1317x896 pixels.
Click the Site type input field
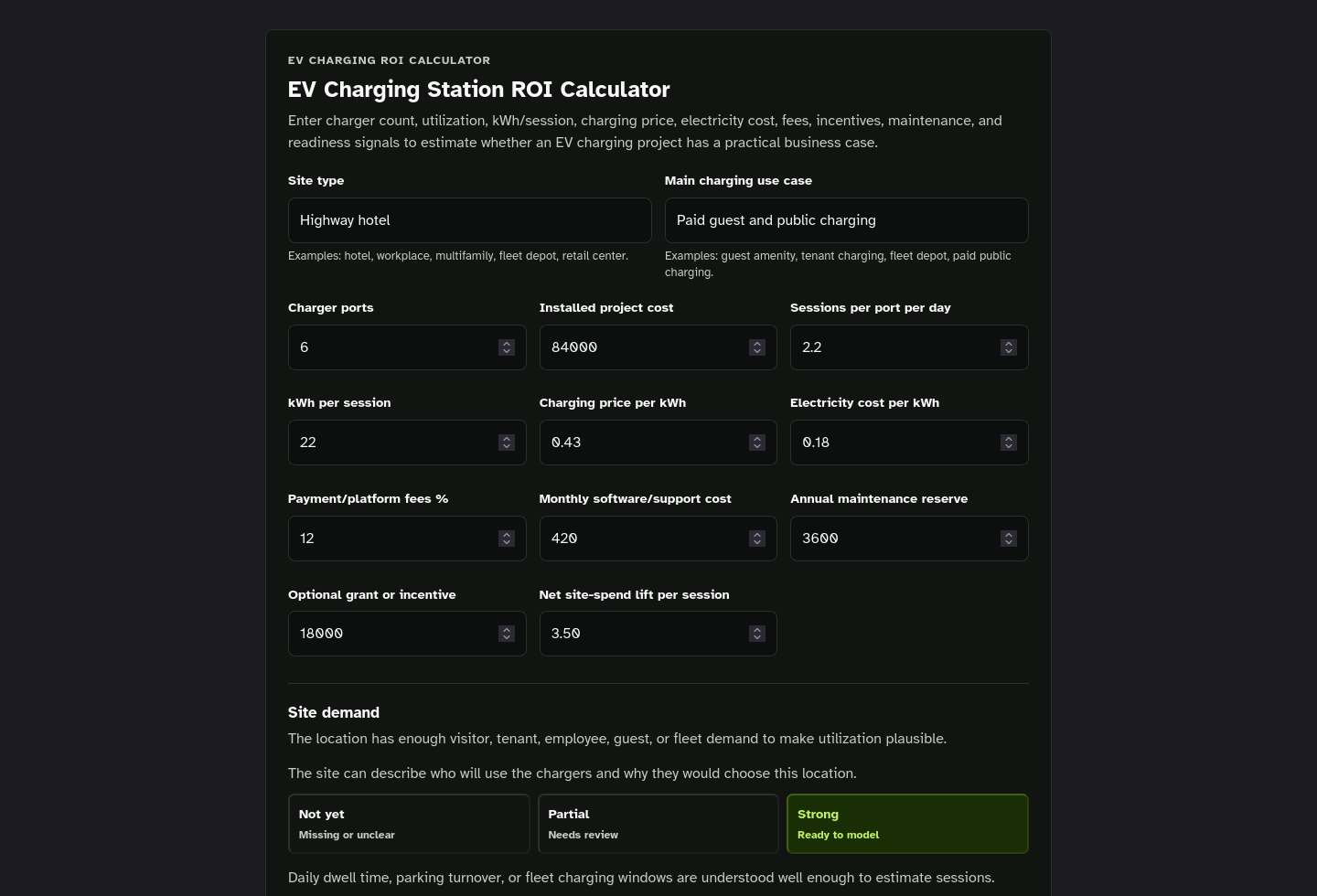coord(469,220)
